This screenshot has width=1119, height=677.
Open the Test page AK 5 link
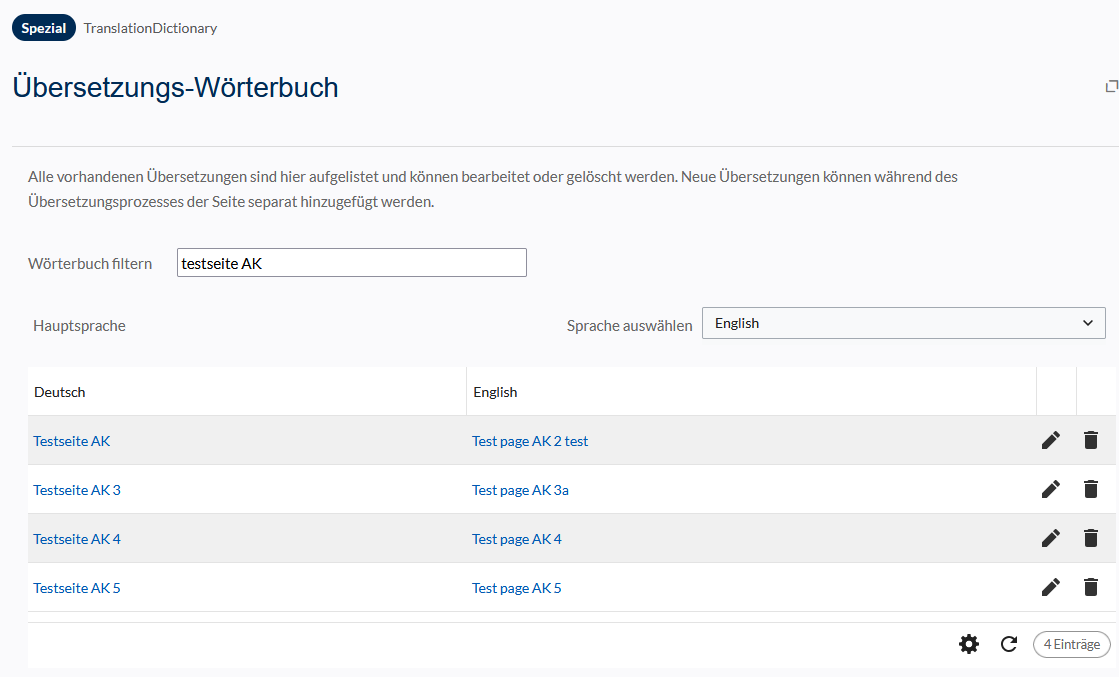(x=516, y=588)
